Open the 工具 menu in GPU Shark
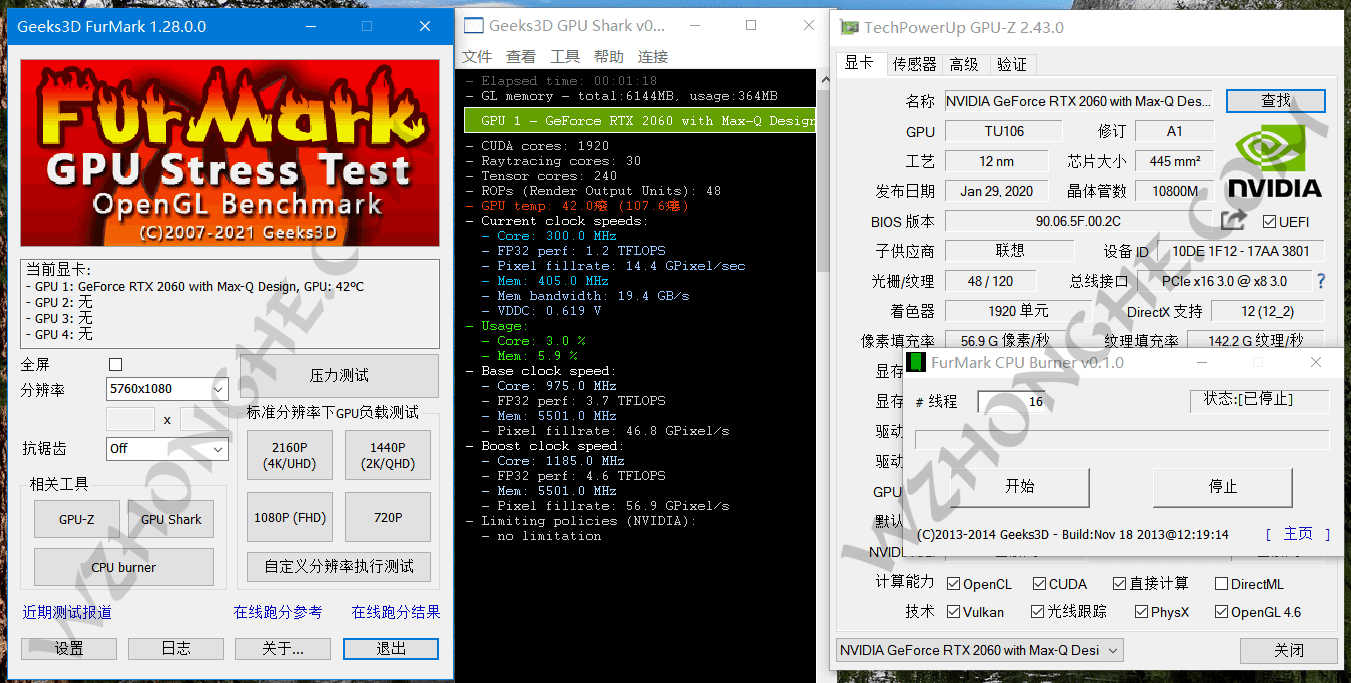 565,57
